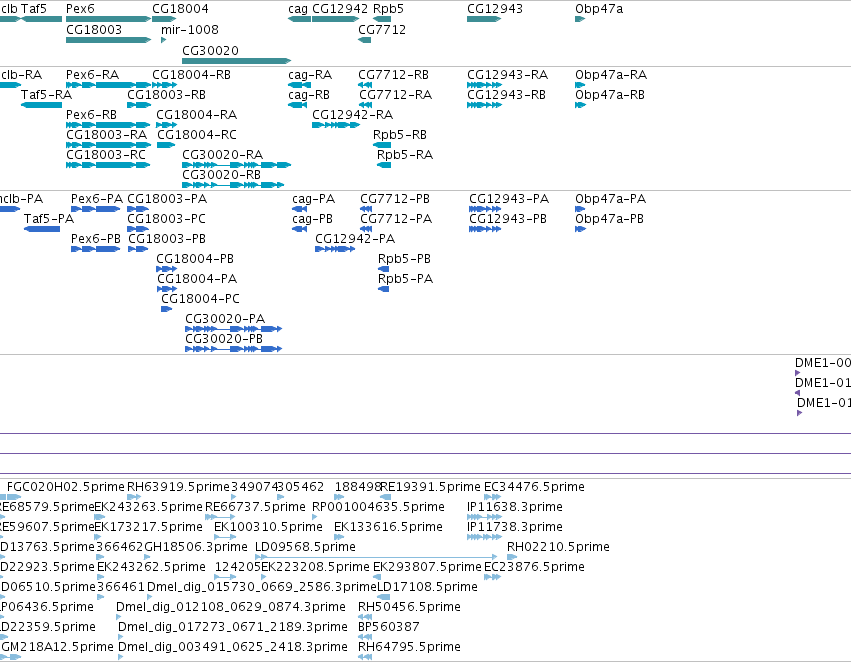Select transcript CG18004-RC
This screenshot has width=851, height=662.
click(x=197, y=135)
